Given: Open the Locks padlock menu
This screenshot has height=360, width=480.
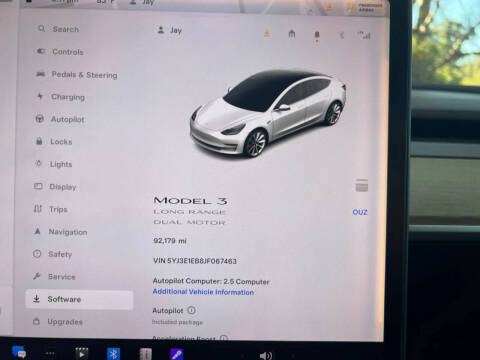Looking at the screenshot, I should click(54, 141).
